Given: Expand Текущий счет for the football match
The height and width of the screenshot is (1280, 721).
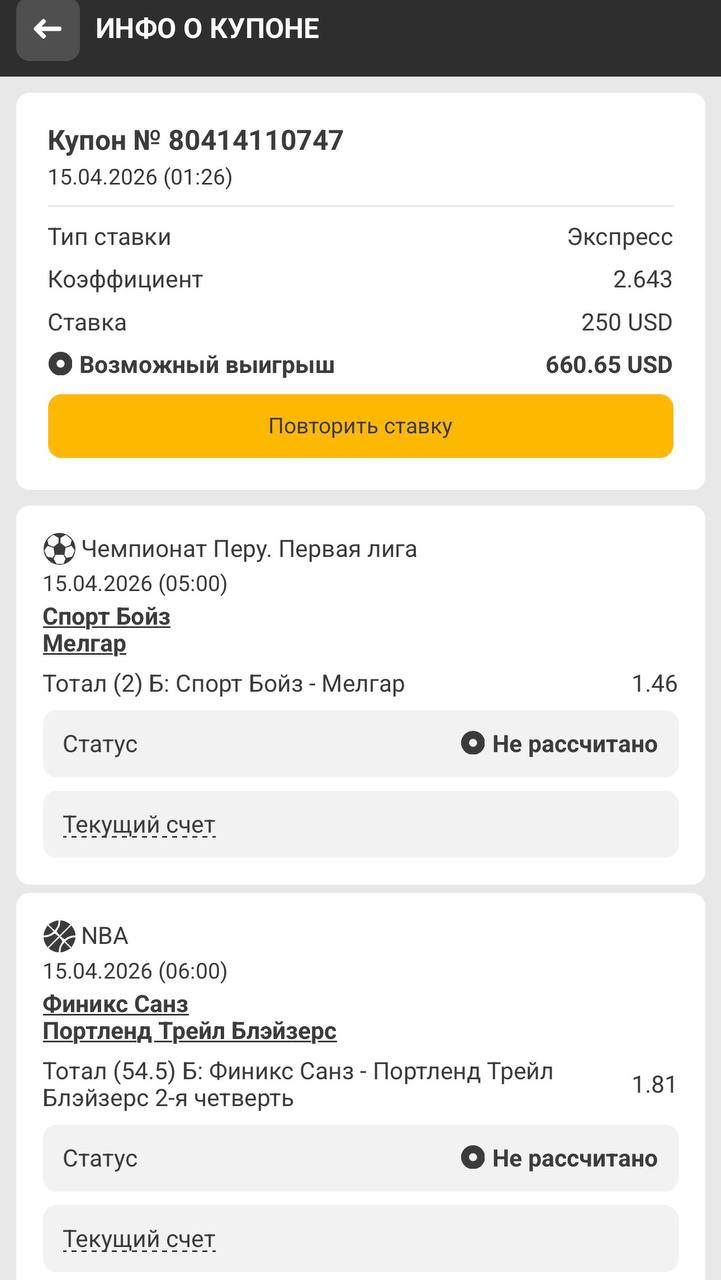Looking at the screenshot, I should 139,825.
